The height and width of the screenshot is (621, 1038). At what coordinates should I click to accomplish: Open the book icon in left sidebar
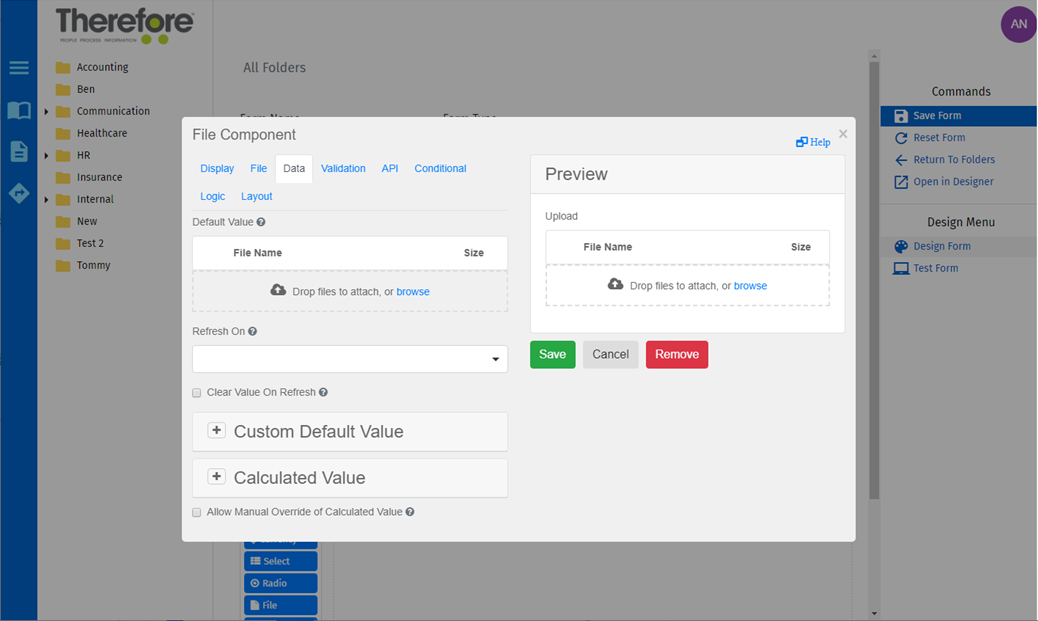pos(19,110)
